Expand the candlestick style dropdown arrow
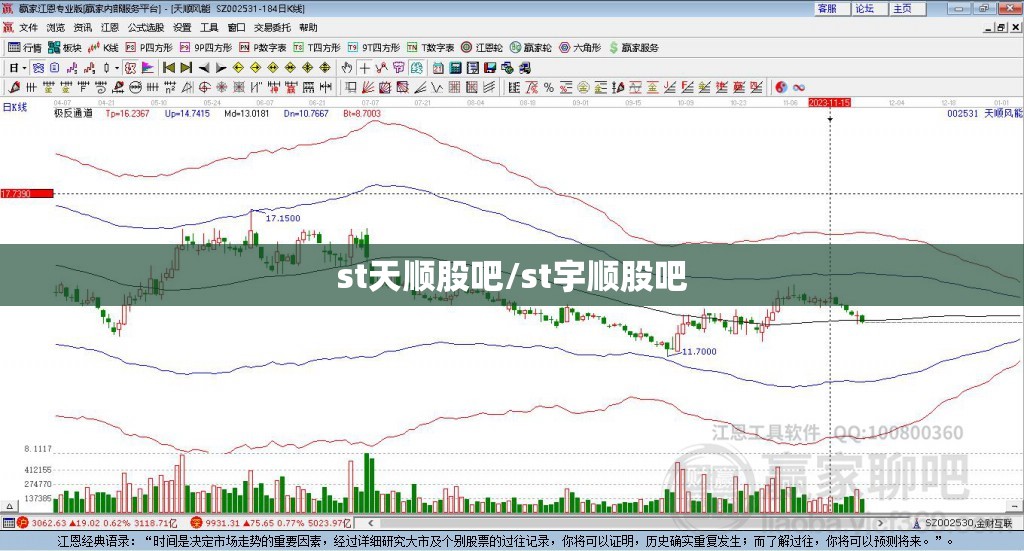 (x=117, y=67)
